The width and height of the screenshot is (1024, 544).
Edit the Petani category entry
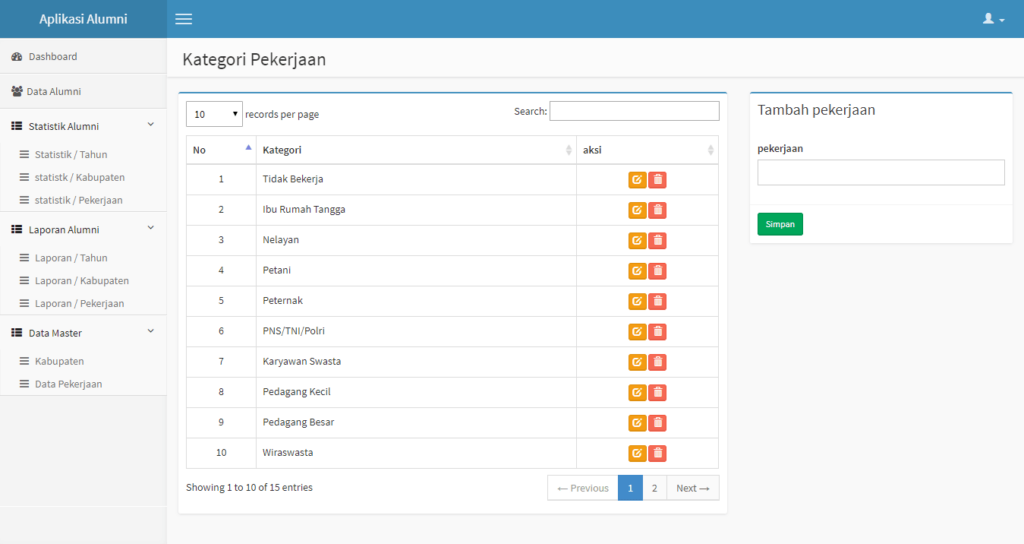(x=637, y=271)
